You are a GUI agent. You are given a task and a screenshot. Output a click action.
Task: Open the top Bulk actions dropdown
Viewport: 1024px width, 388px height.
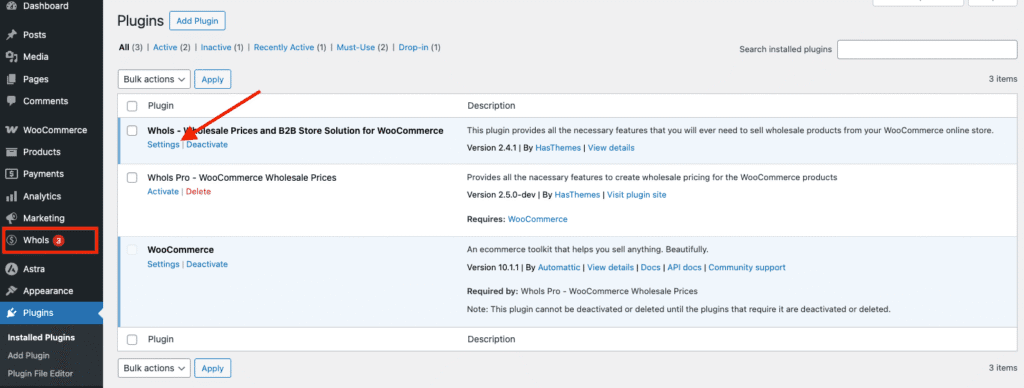(x=154, y=79)
